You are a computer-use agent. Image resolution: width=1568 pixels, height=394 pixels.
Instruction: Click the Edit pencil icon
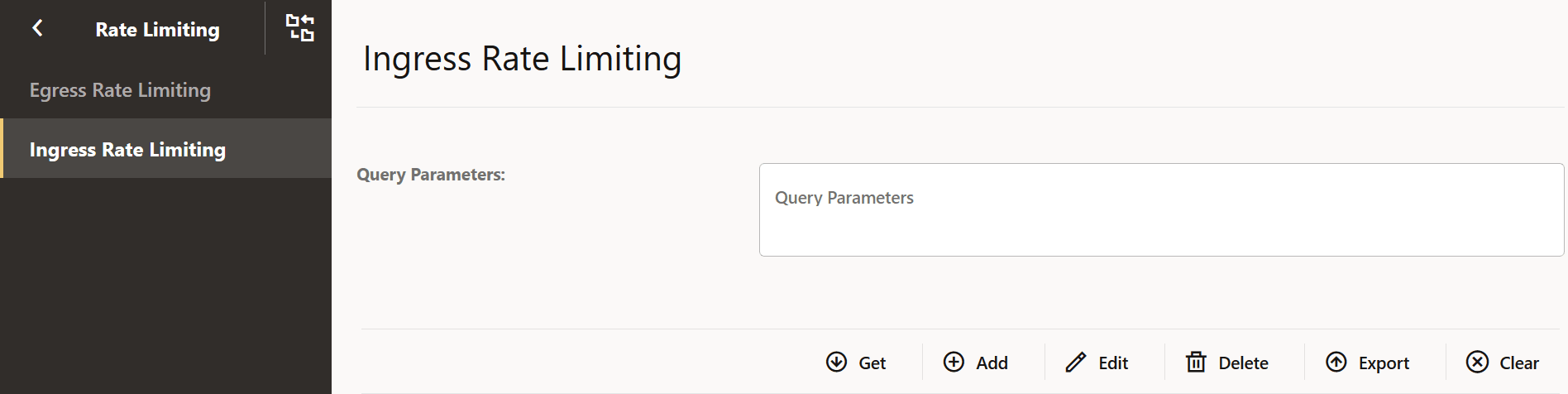point(1075,362)
